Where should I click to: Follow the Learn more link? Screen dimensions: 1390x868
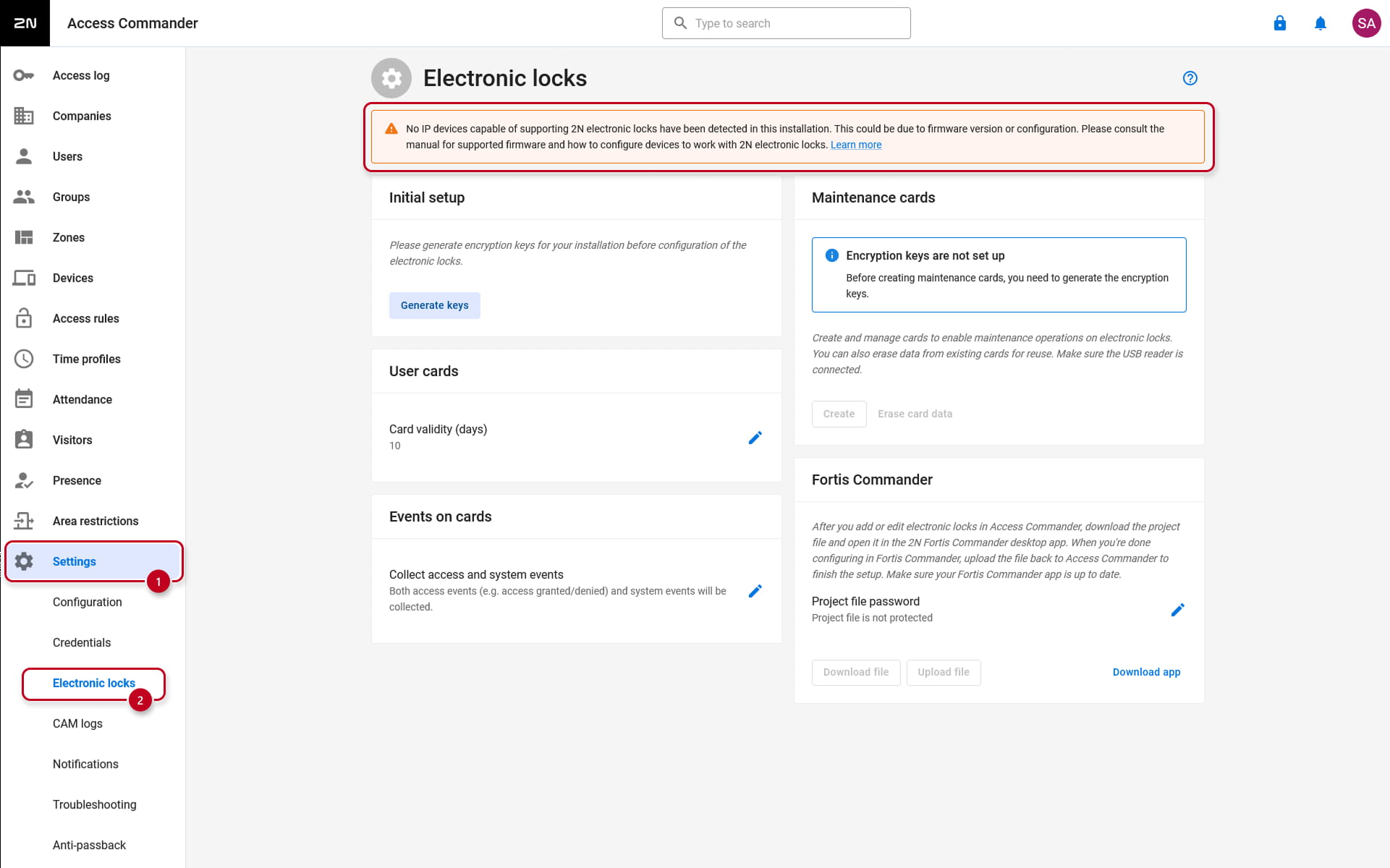coord(855,145)
